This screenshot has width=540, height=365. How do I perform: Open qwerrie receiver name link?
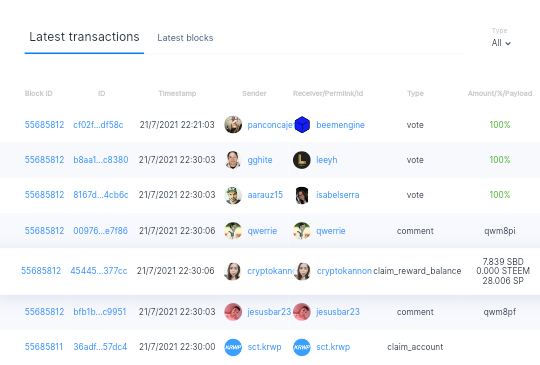click(x=331, y=231)
